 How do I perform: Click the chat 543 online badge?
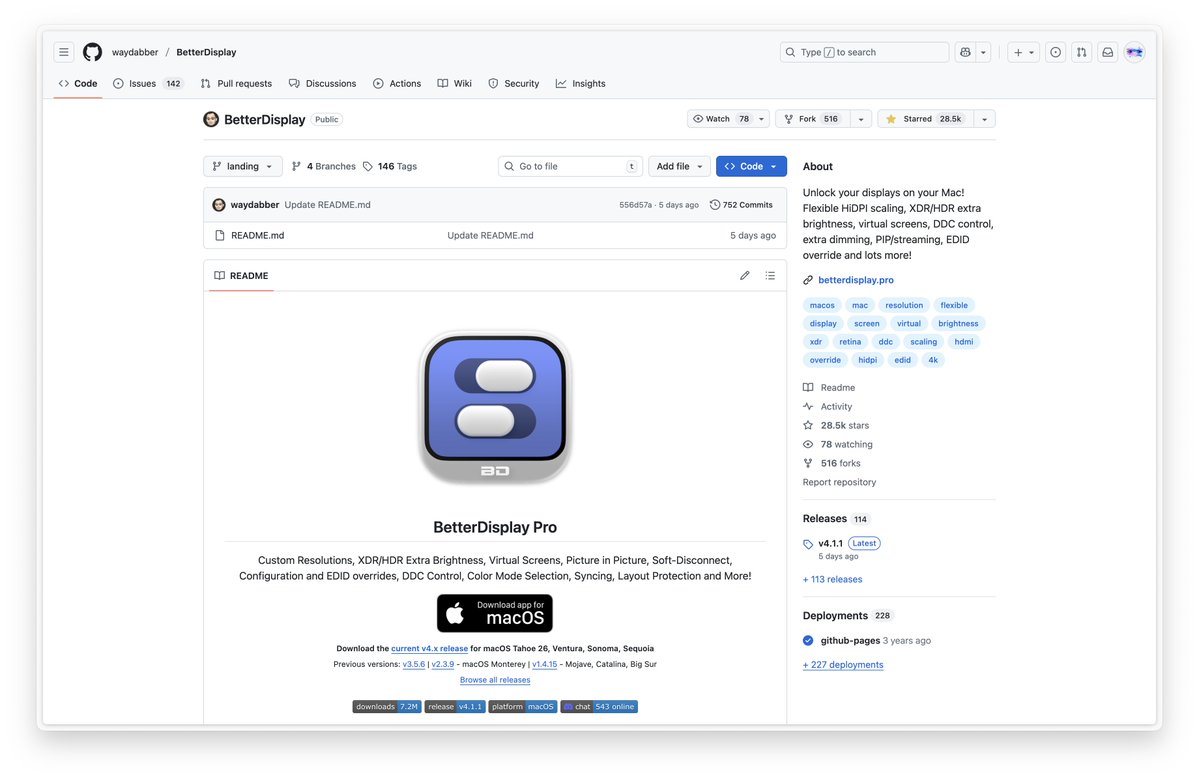tap(599, 706)
